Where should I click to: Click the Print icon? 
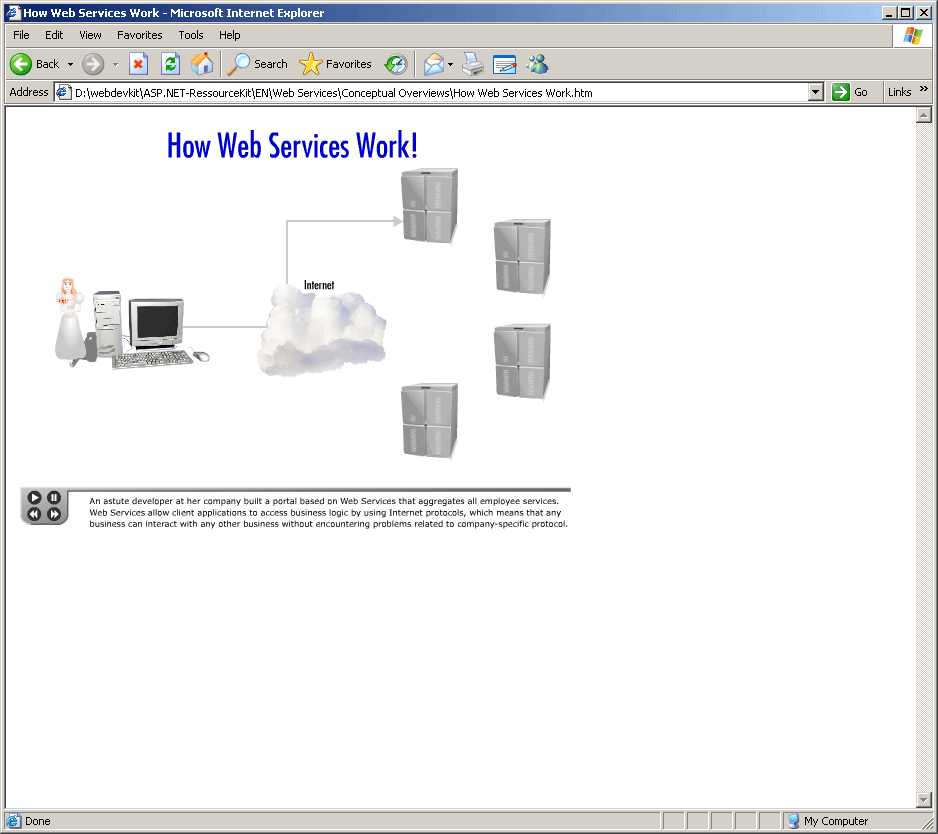tap(473, 64)
